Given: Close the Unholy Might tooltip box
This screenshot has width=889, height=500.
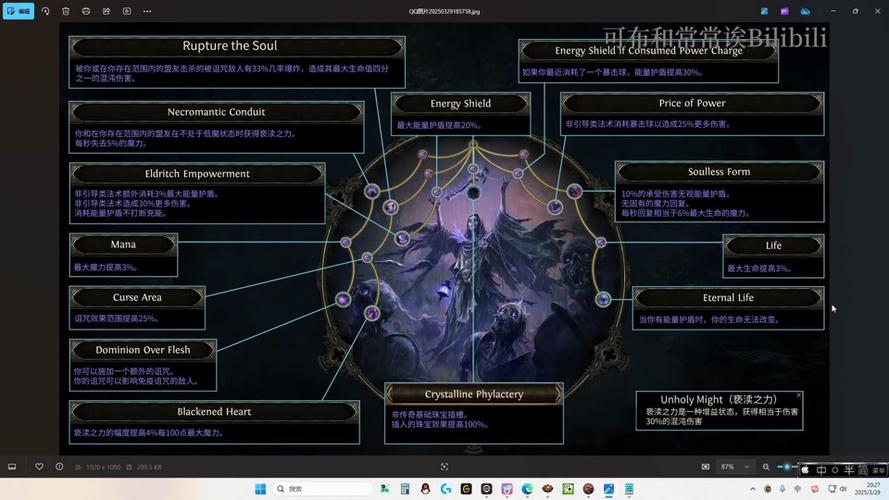Looking at the screenshot, I should (798, 396).
